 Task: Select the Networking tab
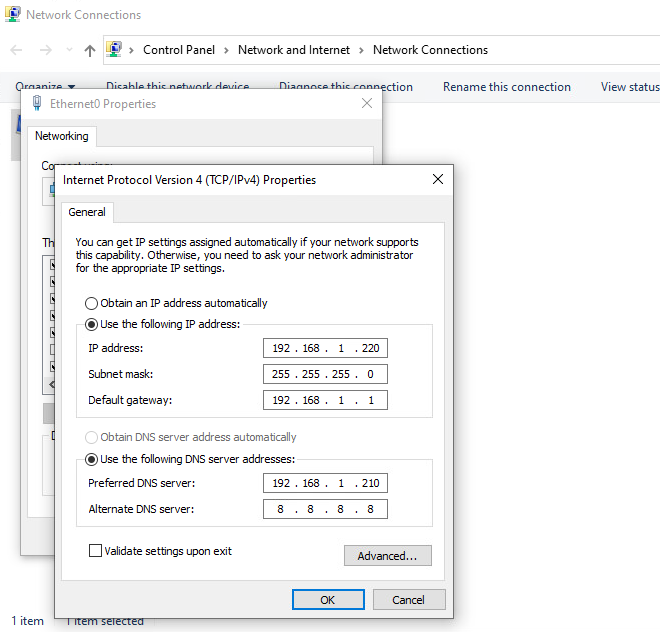coord(62,136)
